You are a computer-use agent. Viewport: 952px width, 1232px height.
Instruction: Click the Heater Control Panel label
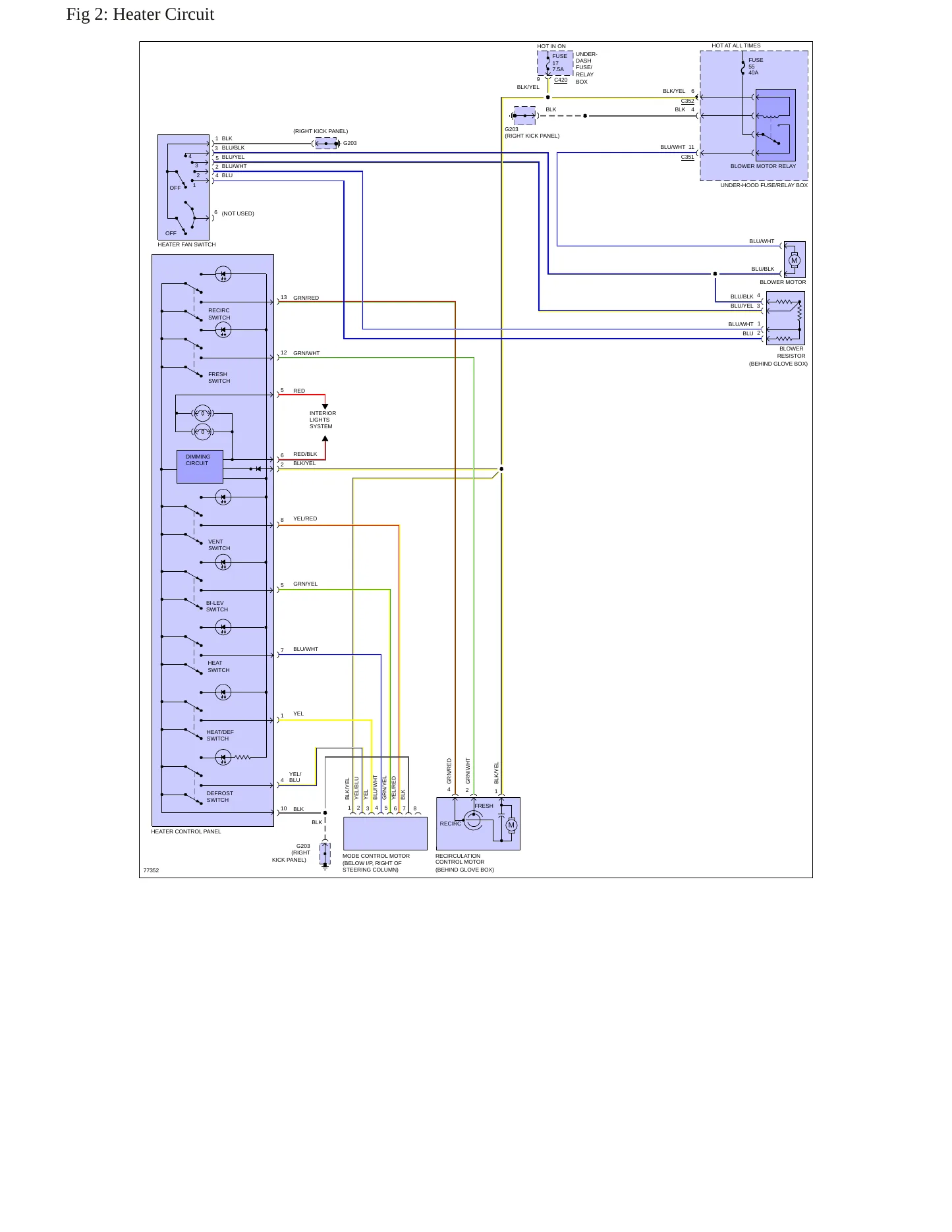pos(186,831)
